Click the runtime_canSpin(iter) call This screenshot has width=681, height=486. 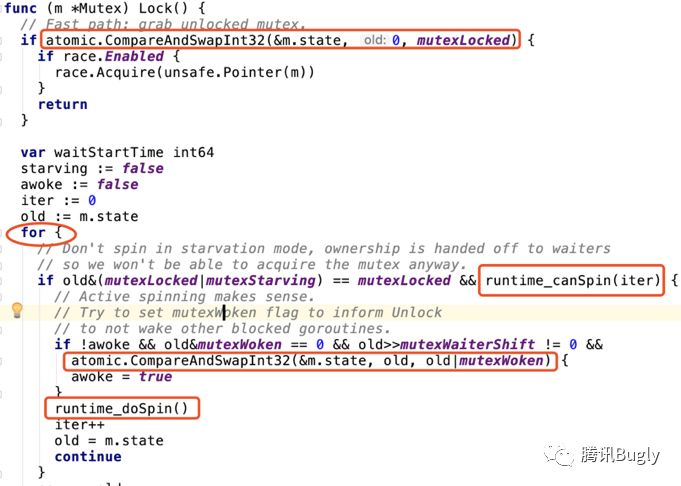pos(571,280)
